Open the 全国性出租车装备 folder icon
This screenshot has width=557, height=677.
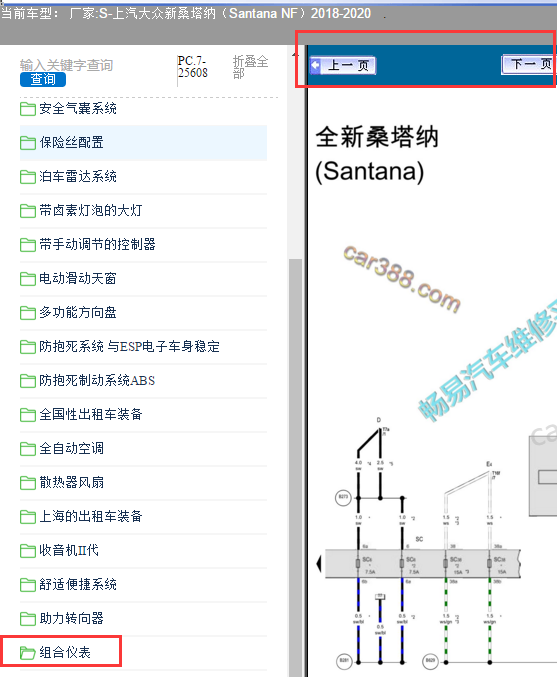tap(28, 415)
